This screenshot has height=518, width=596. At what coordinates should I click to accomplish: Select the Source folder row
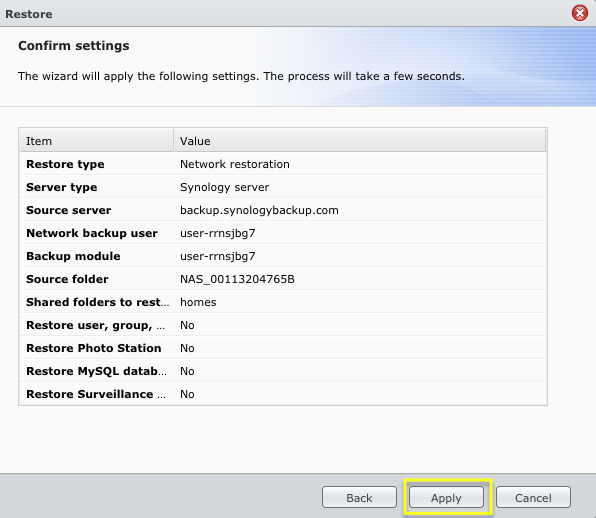pos(283,279)
